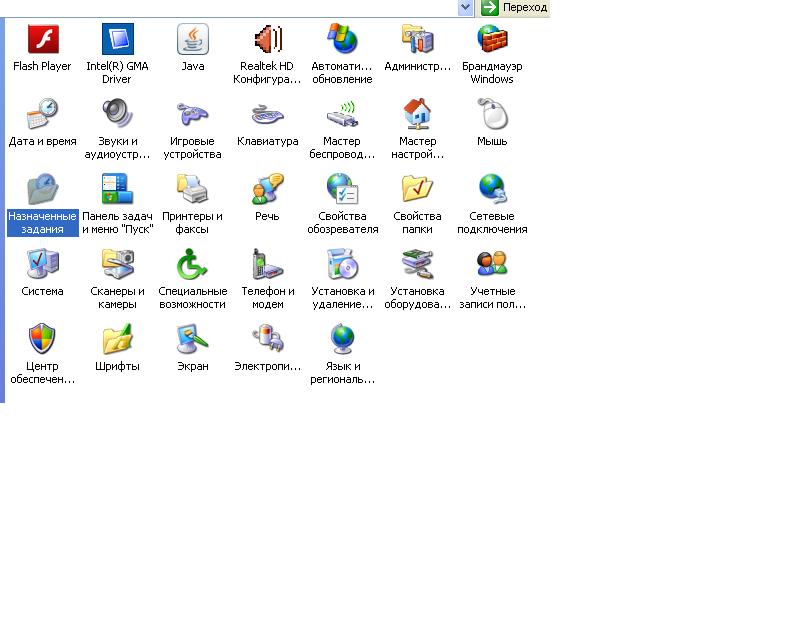Open Свойства папки folder options

(x=417, y=190)
